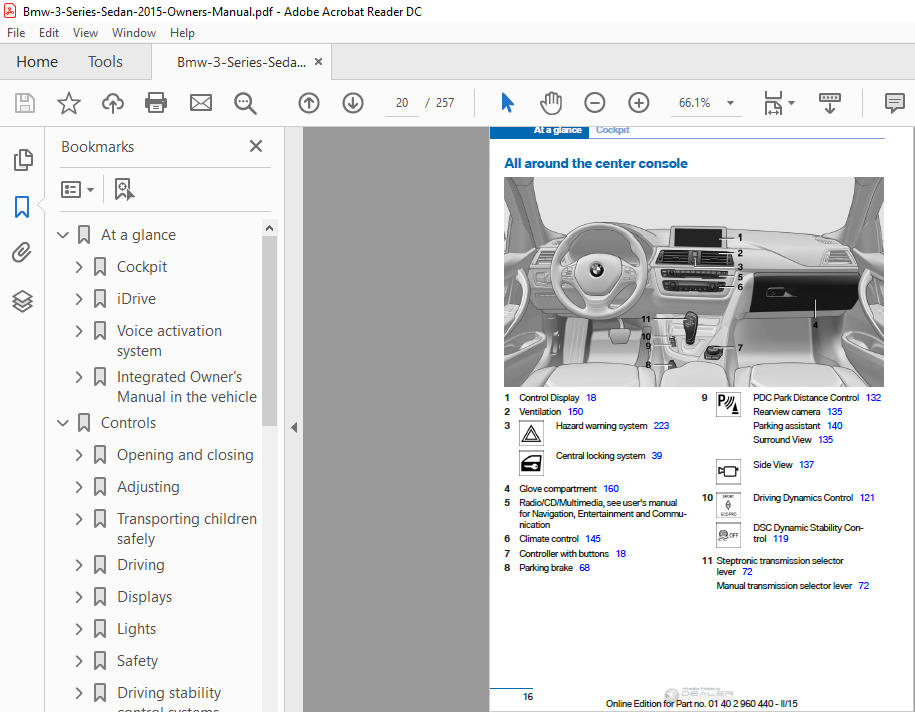This screenshot has width=915, height=712.
Task: Open the comment tool icon
Action: click(895, 103)
